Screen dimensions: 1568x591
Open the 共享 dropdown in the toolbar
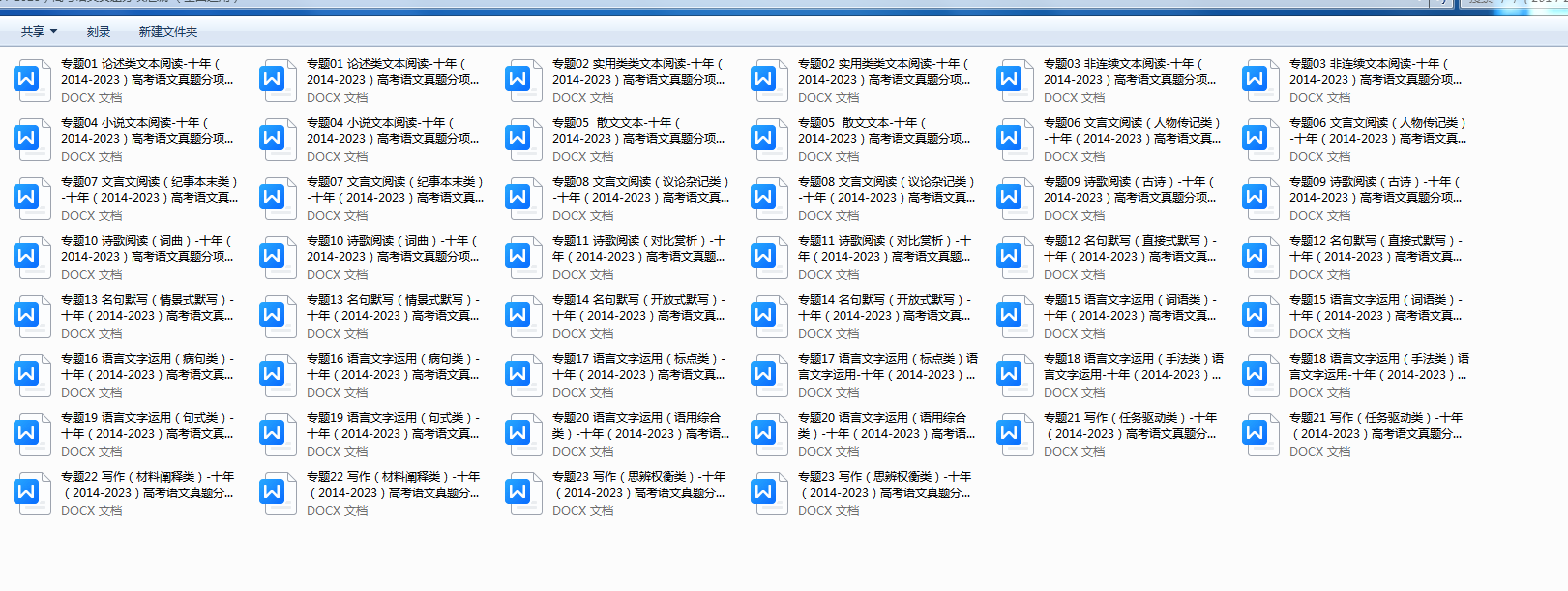coord(39,32)
